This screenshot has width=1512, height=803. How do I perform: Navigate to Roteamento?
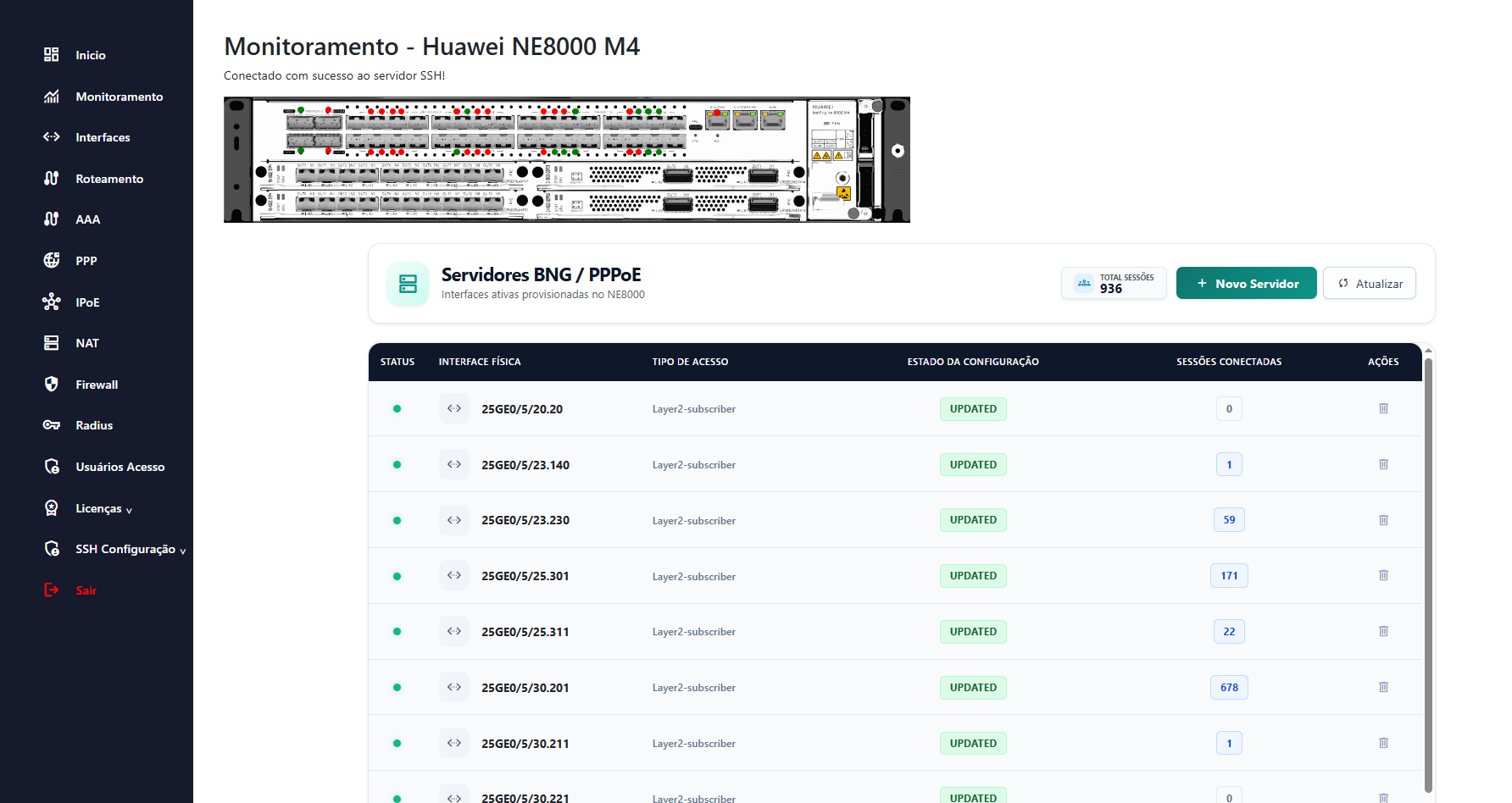(109, 179)
